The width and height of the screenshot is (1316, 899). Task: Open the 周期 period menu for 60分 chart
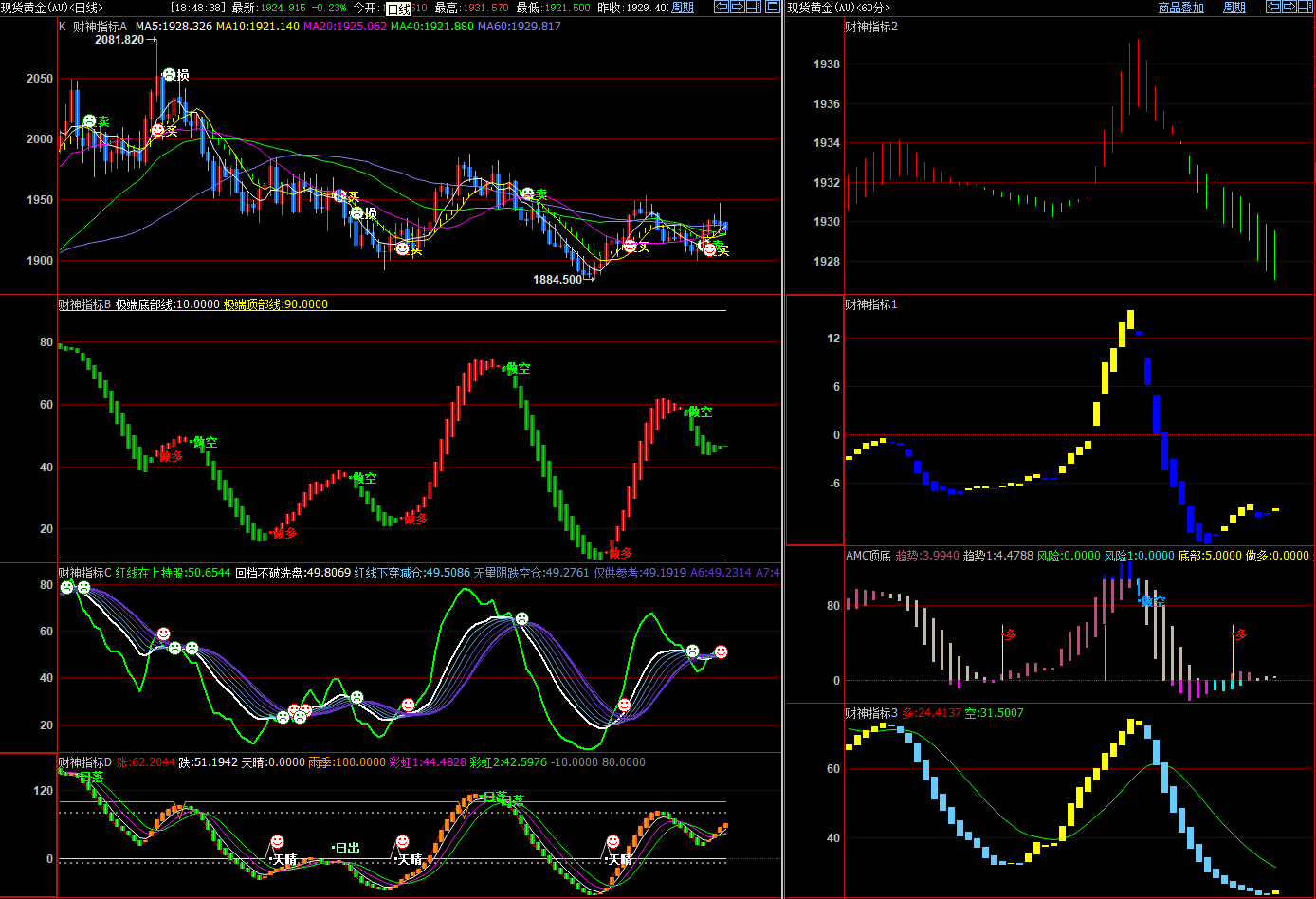click(x=1234, y=8)
